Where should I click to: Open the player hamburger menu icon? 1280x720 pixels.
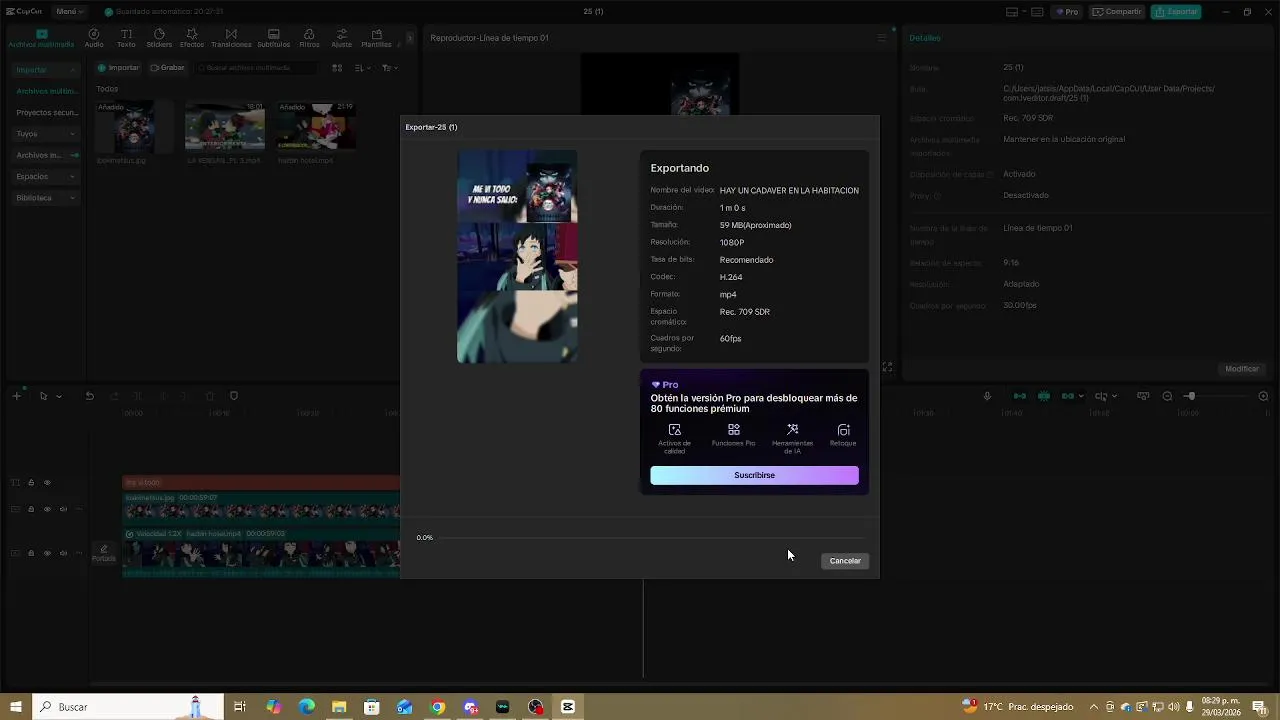(882, 38)
